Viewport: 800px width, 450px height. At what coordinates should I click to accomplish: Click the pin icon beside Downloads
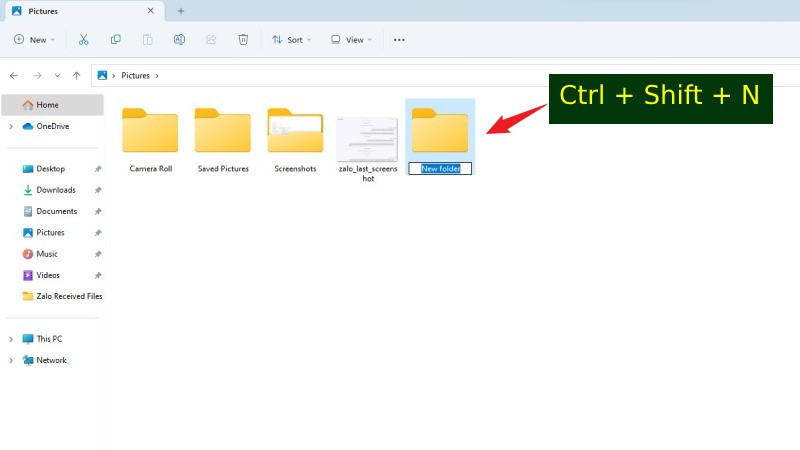[97, 190]
